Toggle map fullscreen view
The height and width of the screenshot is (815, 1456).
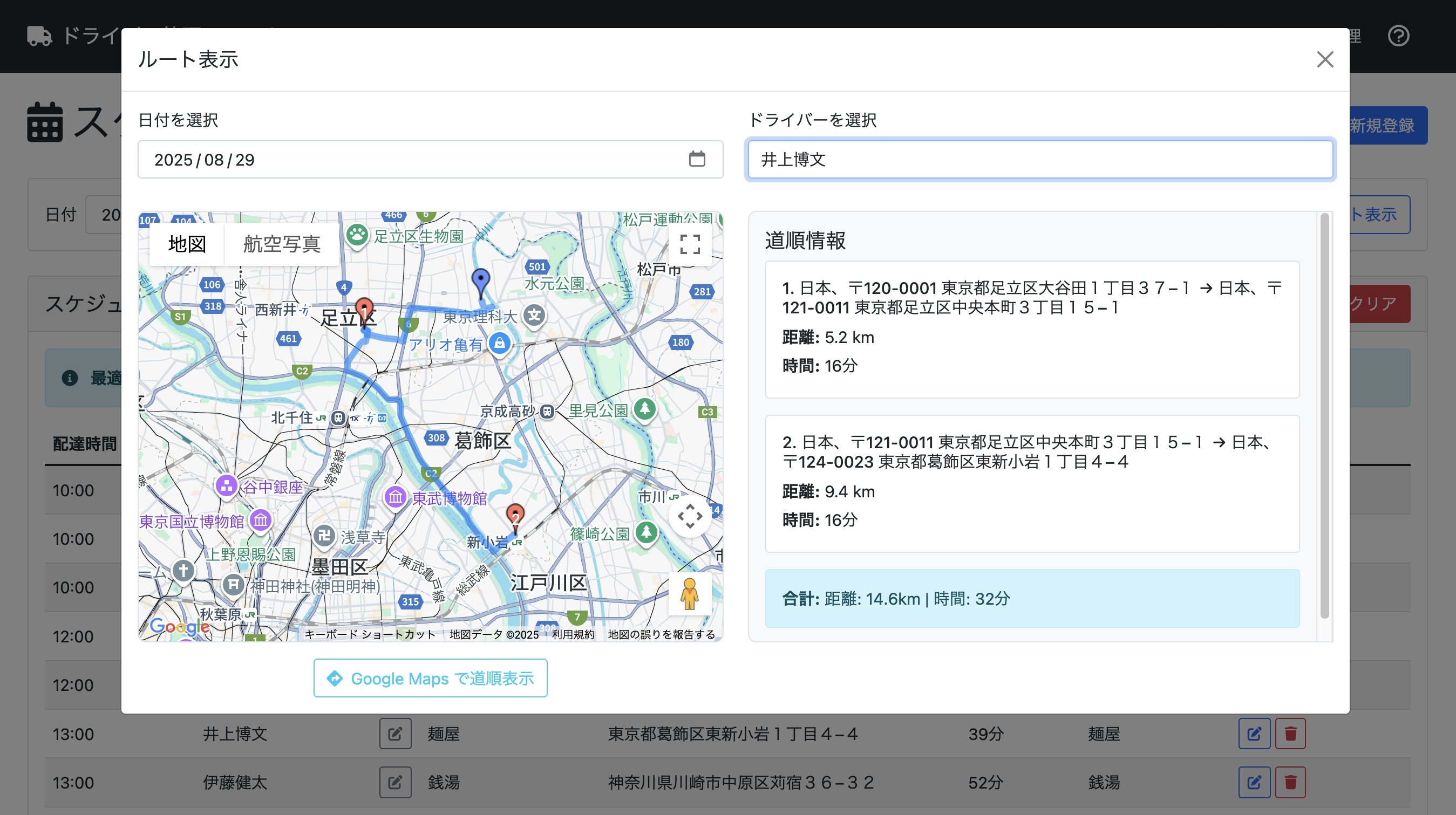(x=690, y=244)
